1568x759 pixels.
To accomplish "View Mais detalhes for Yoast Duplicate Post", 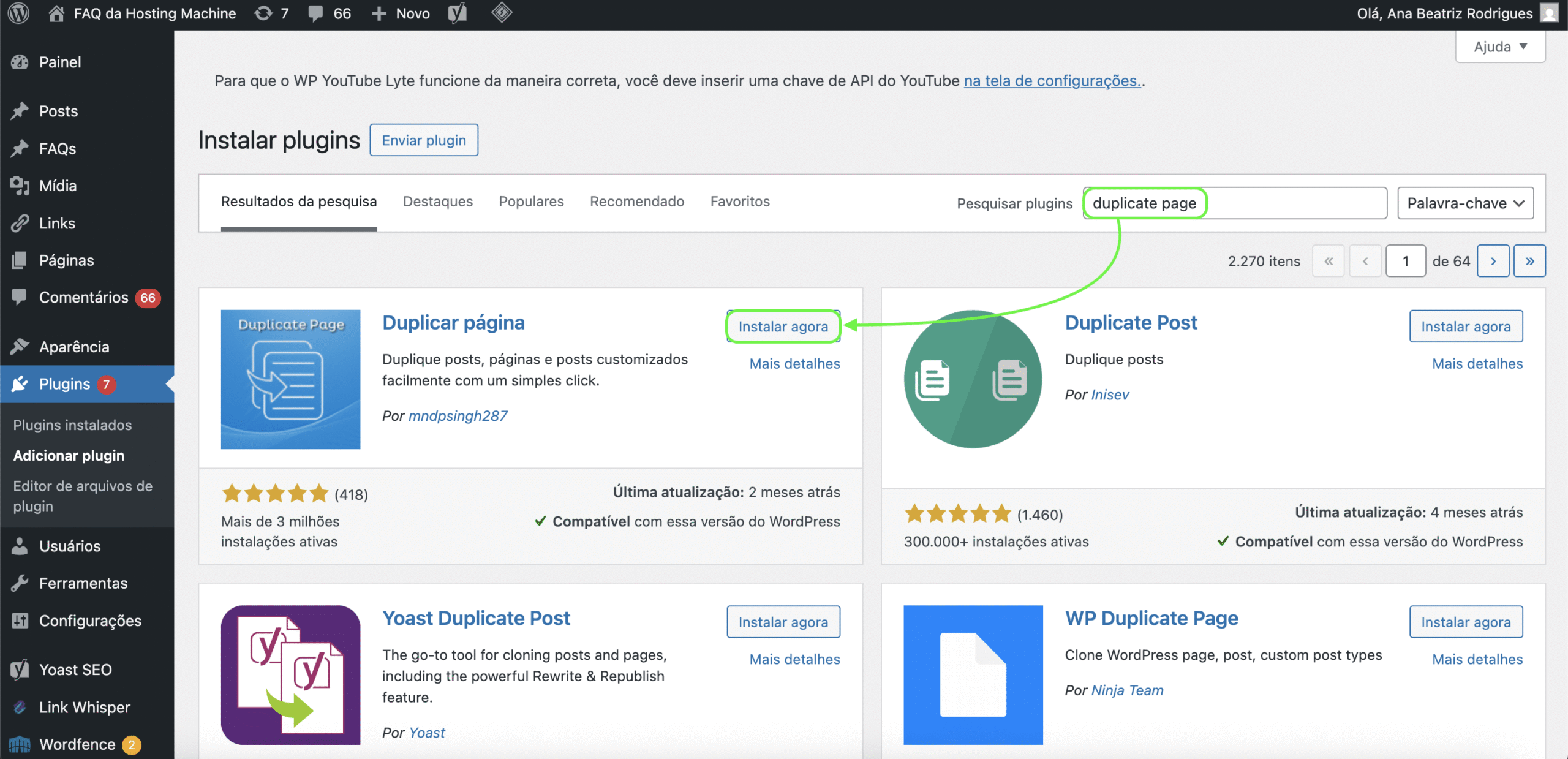I will click(794, 660).
